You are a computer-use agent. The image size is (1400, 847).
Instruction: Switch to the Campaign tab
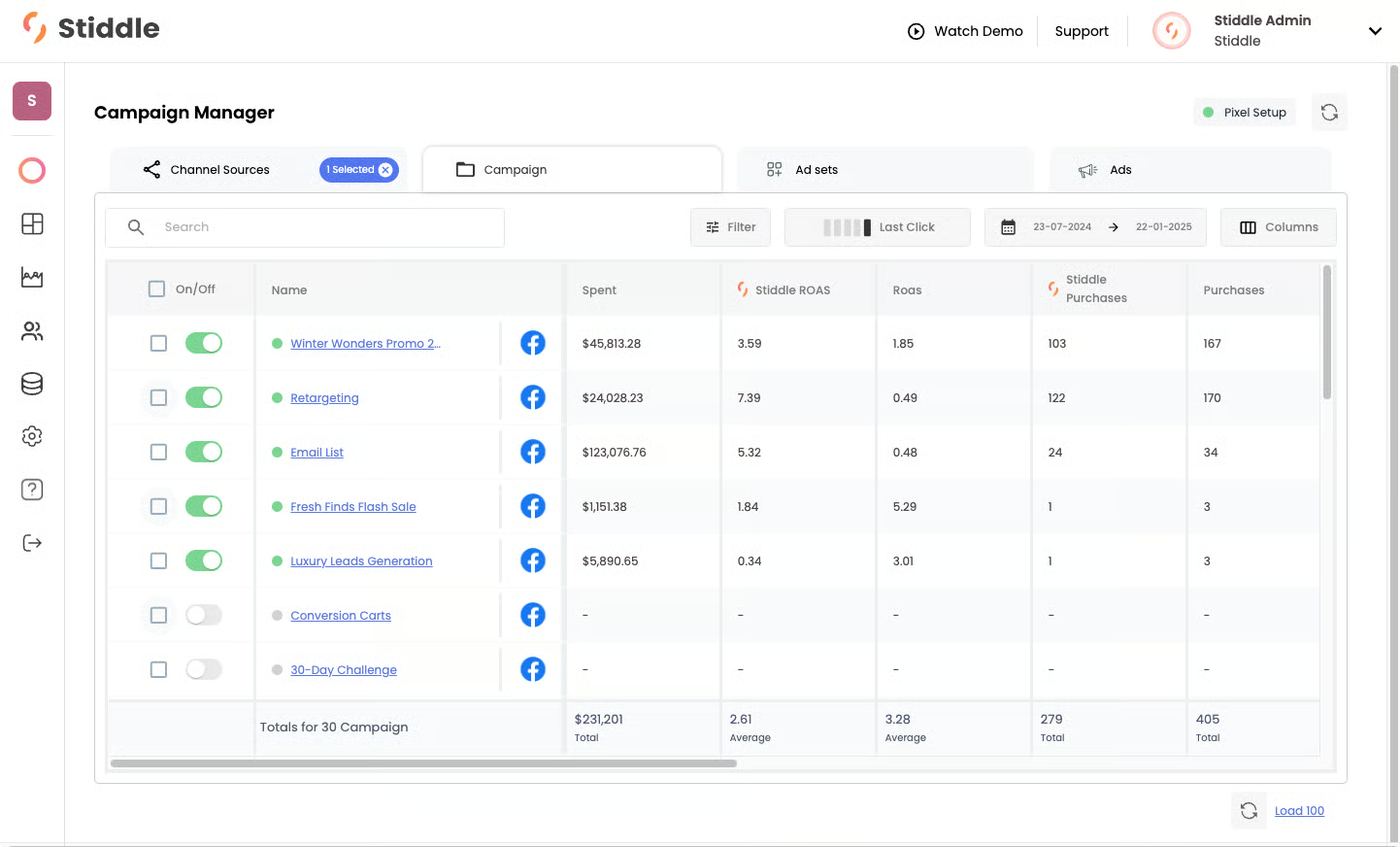point(572,169)
